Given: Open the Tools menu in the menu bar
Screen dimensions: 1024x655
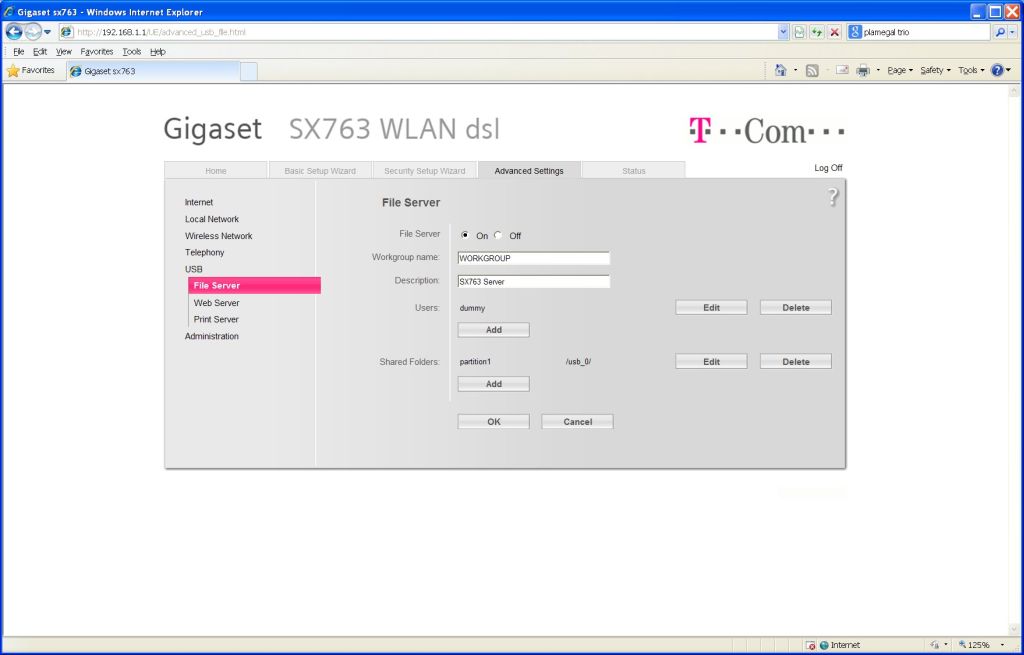Looking at the screenshot, I should (131, 52).
